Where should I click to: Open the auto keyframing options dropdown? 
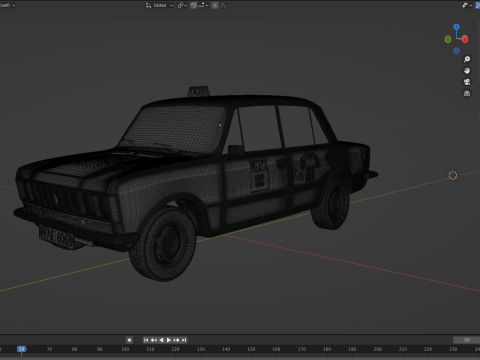point(137,340)
